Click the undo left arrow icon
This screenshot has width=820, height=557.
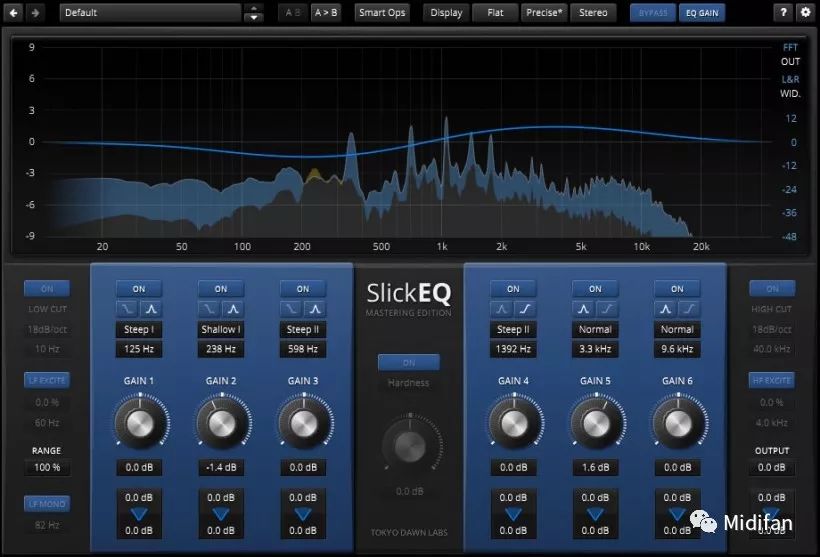click(14, 13)
